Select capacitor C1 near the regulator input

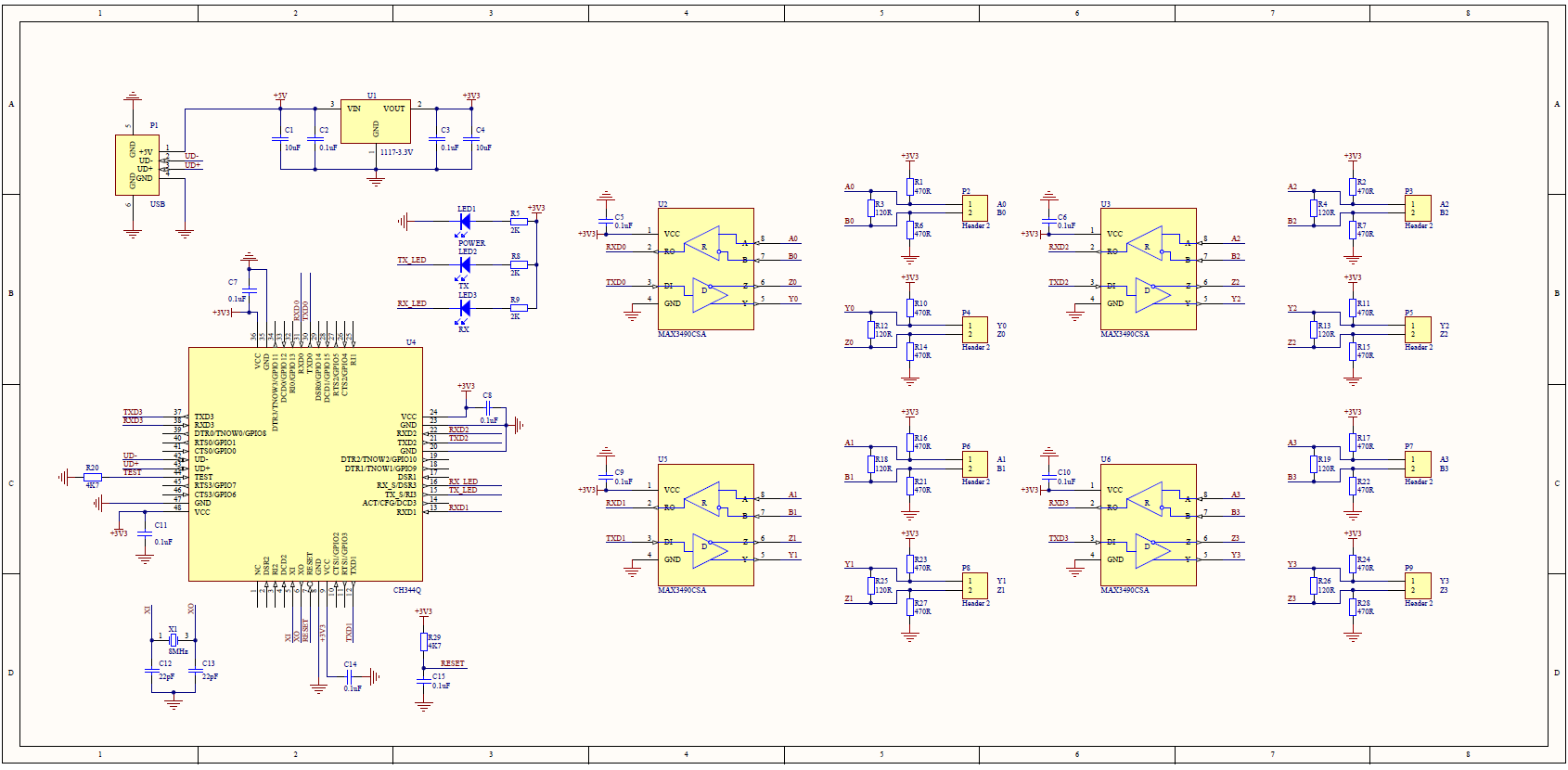coord(280,138)
